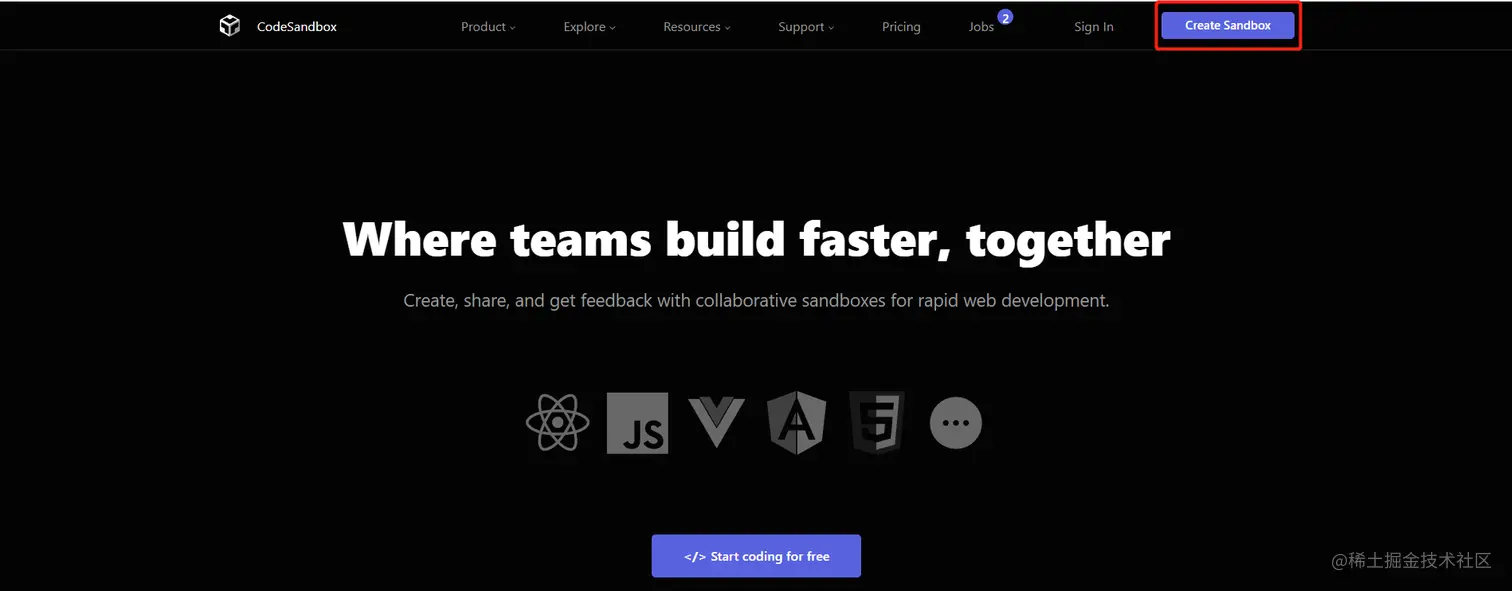Click the CodeSandbox brand name text
The height and width of the screenshot is (591, 1512).
297,27
